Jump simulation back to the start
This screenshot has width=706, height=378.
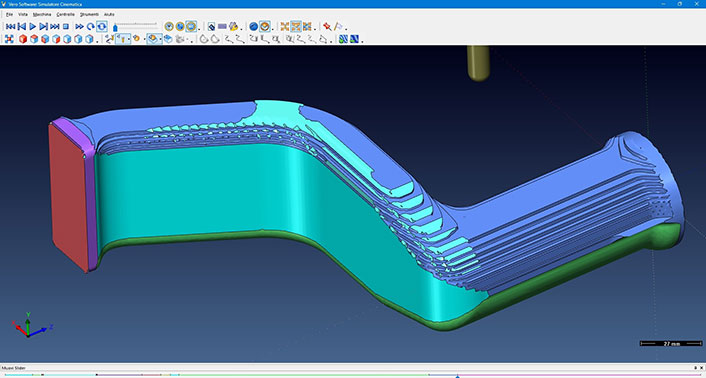(x=10, y=27)
